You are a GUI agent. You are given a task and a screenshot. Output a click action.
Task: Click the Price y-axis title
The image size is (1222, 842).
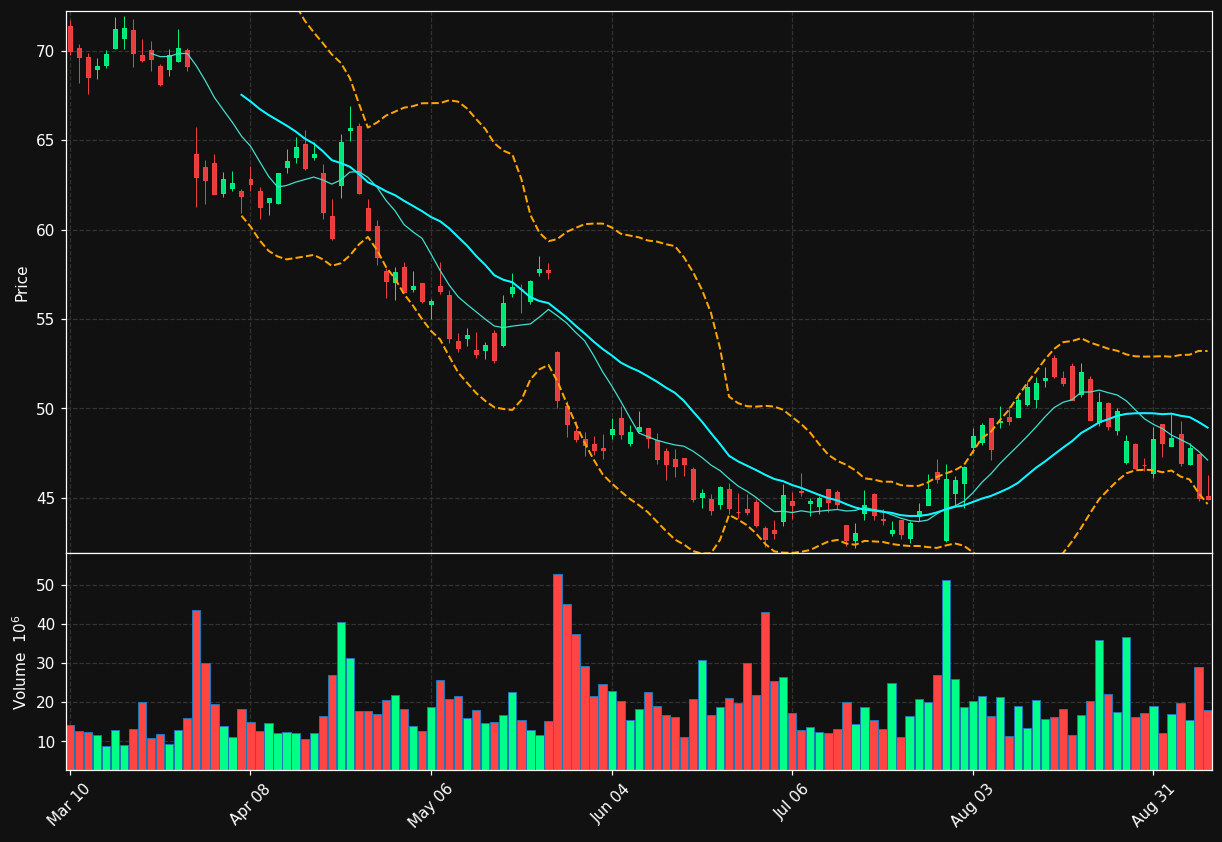tap(22, 283)
